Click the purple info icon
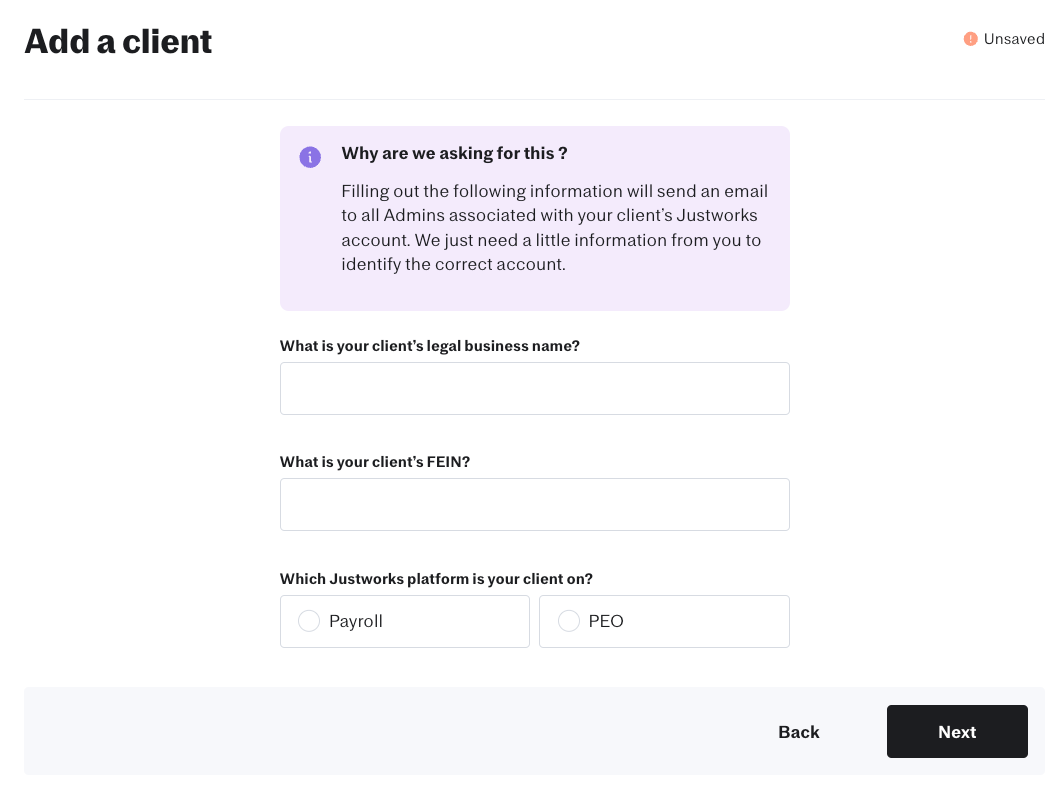This screenshot has height=787, width=1063. coord(310,157)
